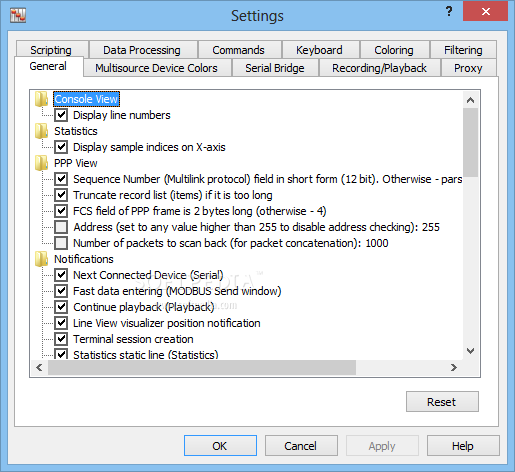Uncheck Terminal session creation notification

[61, 339]
